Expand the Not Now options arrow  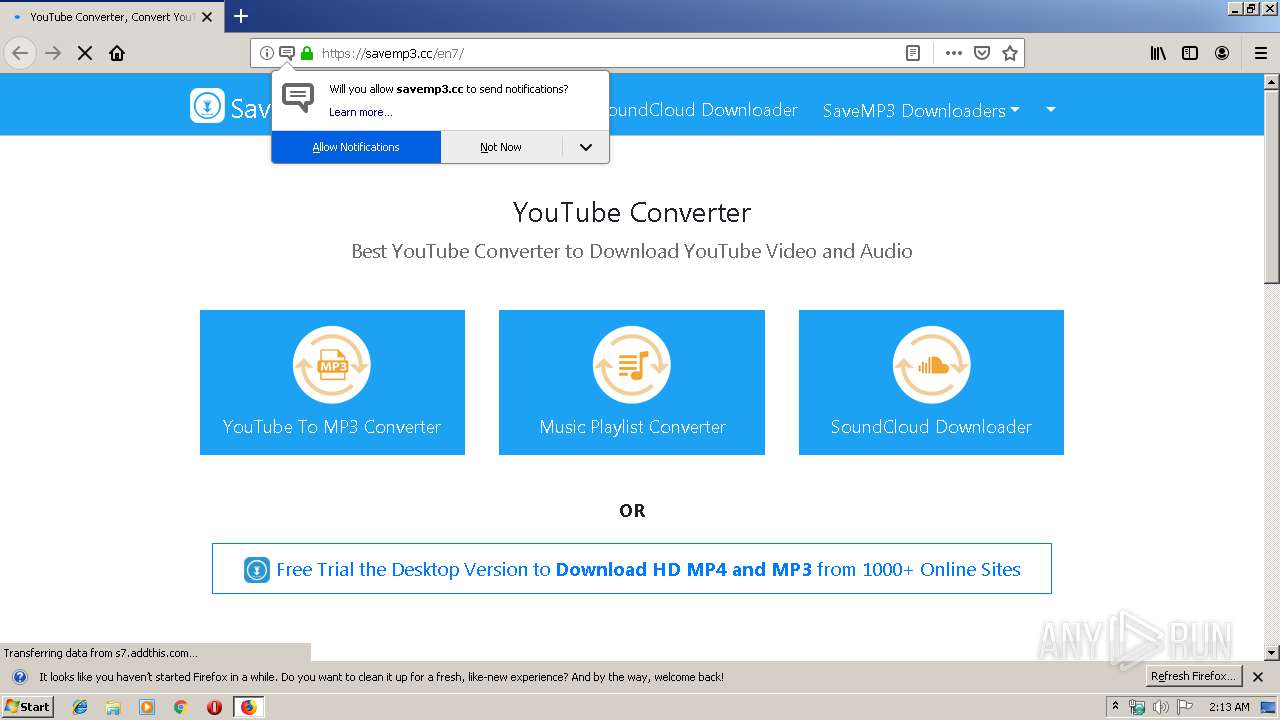[586, 147]
